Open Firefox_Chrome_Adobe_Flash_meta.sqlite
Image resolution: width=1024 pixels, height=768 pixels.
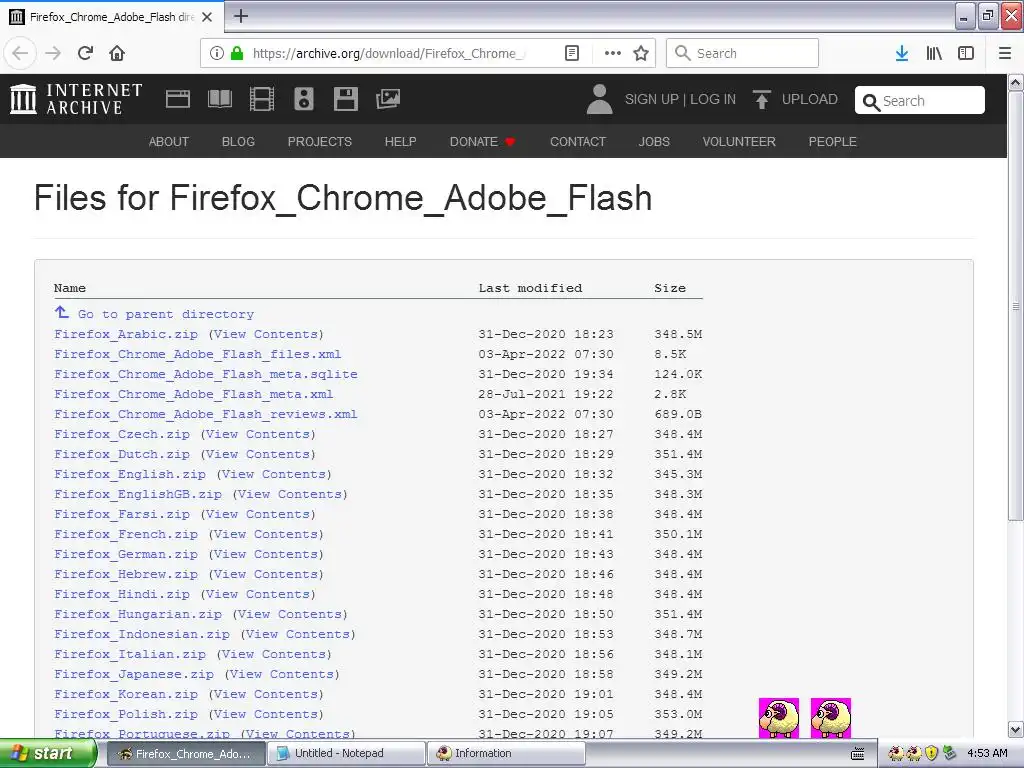(x=206, y=374)
